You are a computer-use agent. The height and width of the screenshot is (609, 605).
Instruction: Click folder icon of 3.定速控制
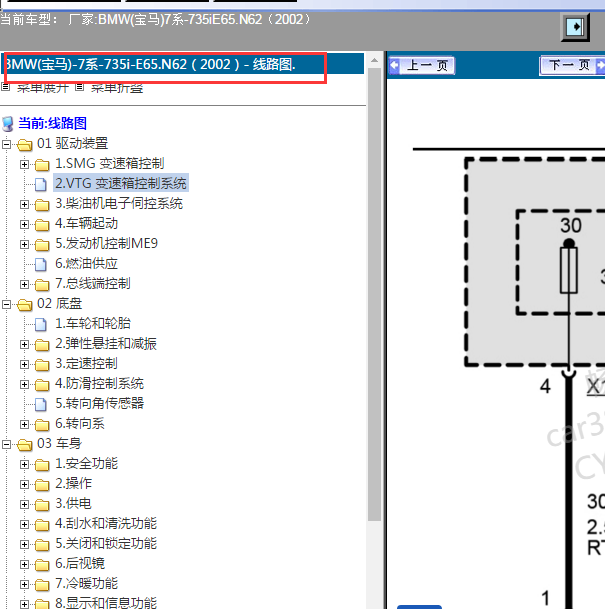[42, 365]
